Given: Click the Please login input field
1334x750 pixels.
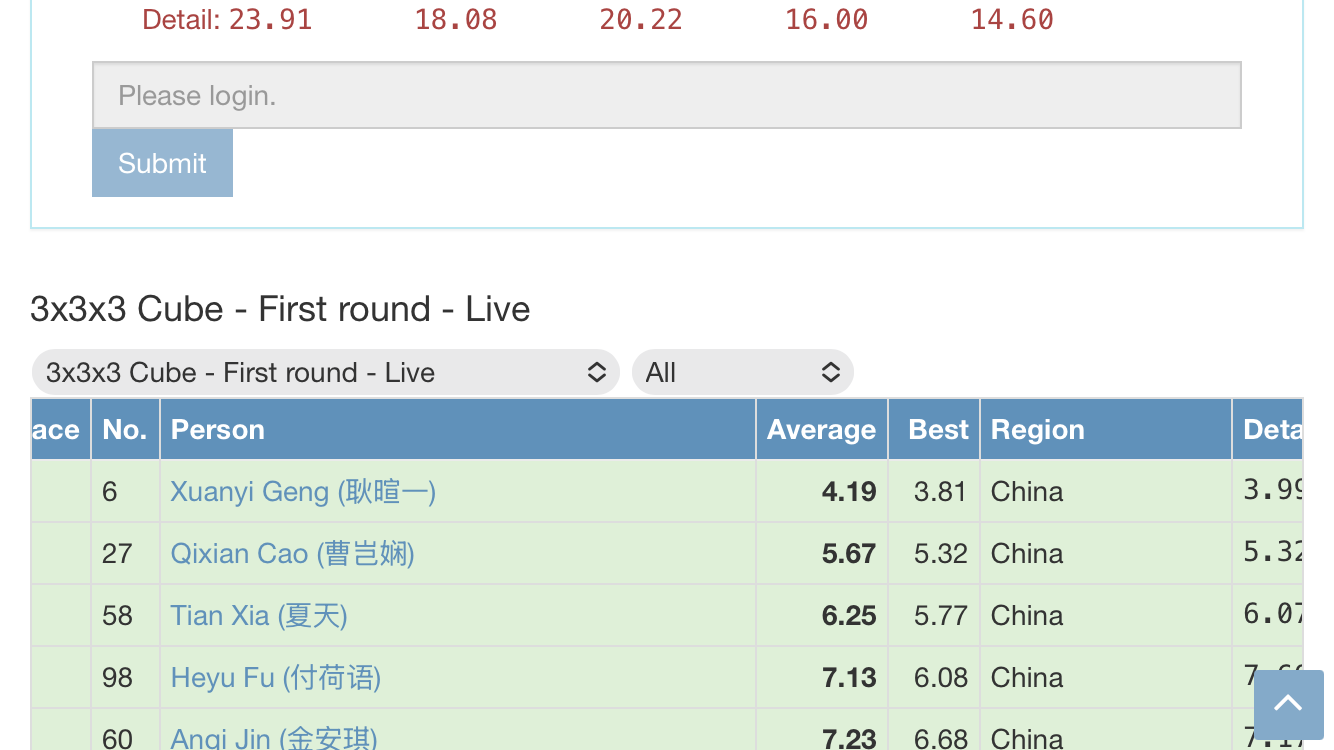Looking at the screenshot, I should pyautogui.click(x=667, y=95).
